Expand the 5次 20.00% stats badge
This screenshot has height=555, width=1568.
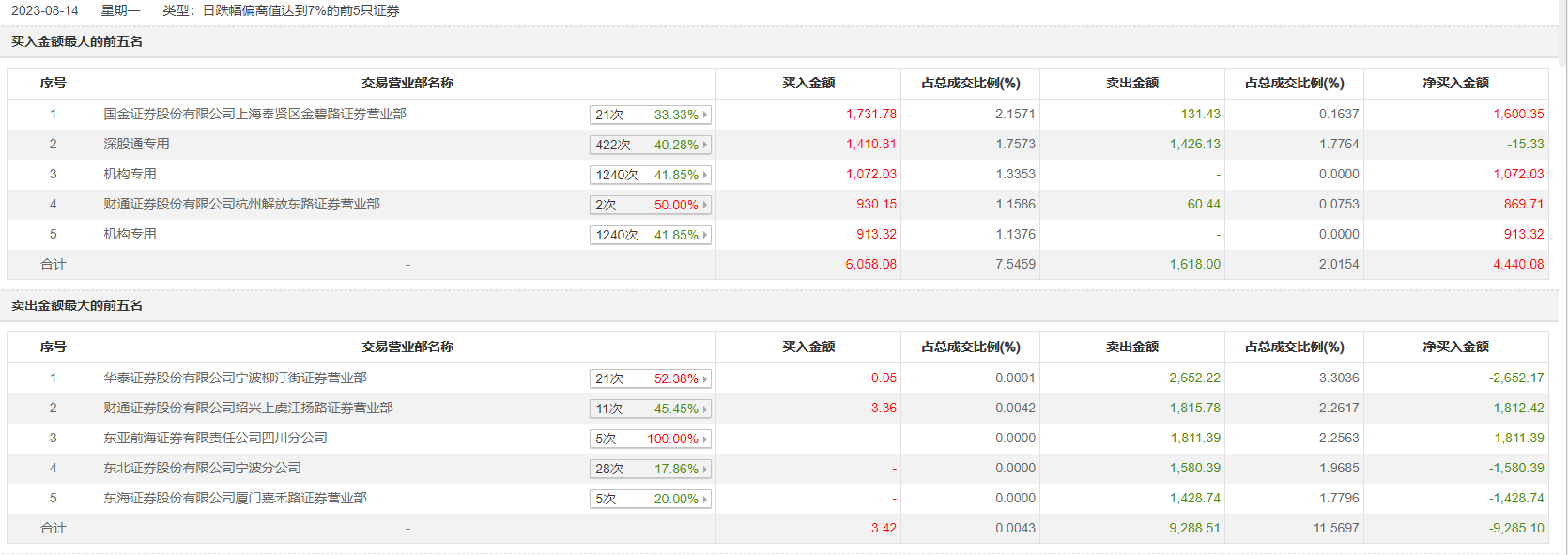click(651, 499)
